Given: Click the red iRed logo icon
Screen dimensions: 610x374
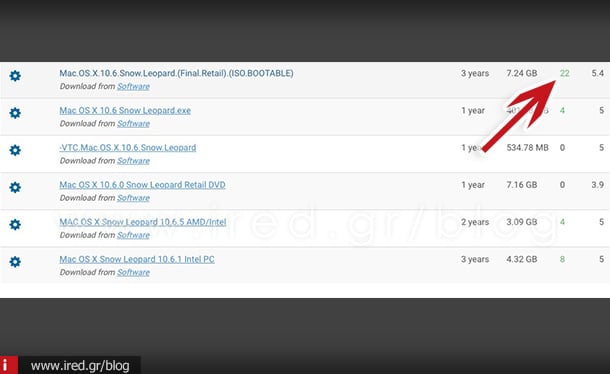Looking at the screenshot, I should pyautogui.click(x=9, y=365).
